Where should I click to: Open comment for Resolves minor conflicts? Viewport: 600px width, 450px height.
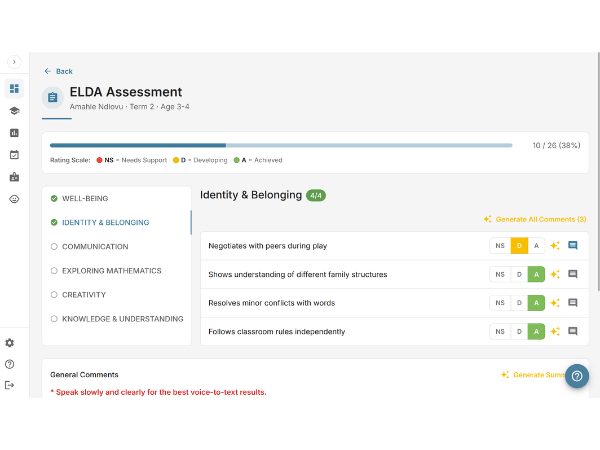click(x=573, y=303)
